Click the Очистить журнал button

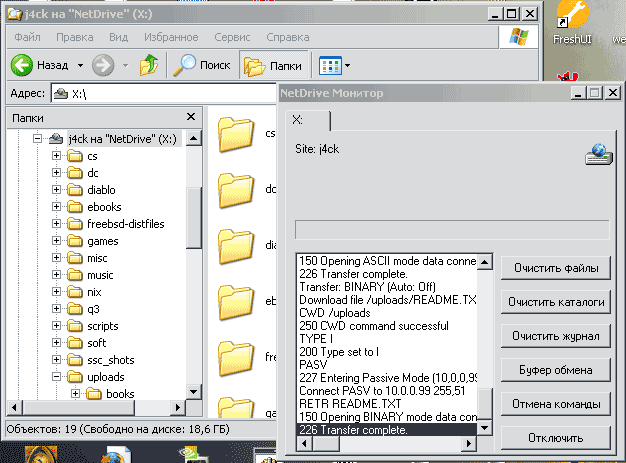[x=556, y=336]
